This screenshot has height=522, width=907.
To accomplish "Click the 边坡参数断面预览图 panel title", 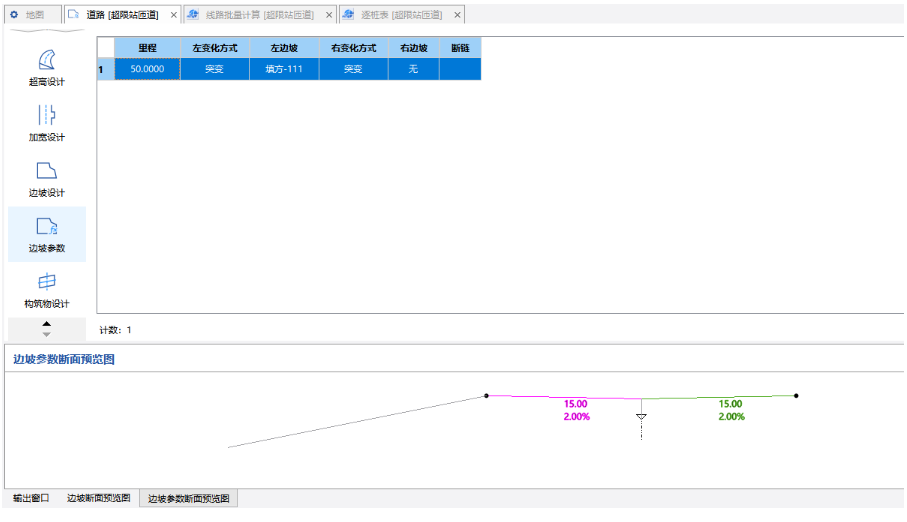I will click(x=64, y=359).
